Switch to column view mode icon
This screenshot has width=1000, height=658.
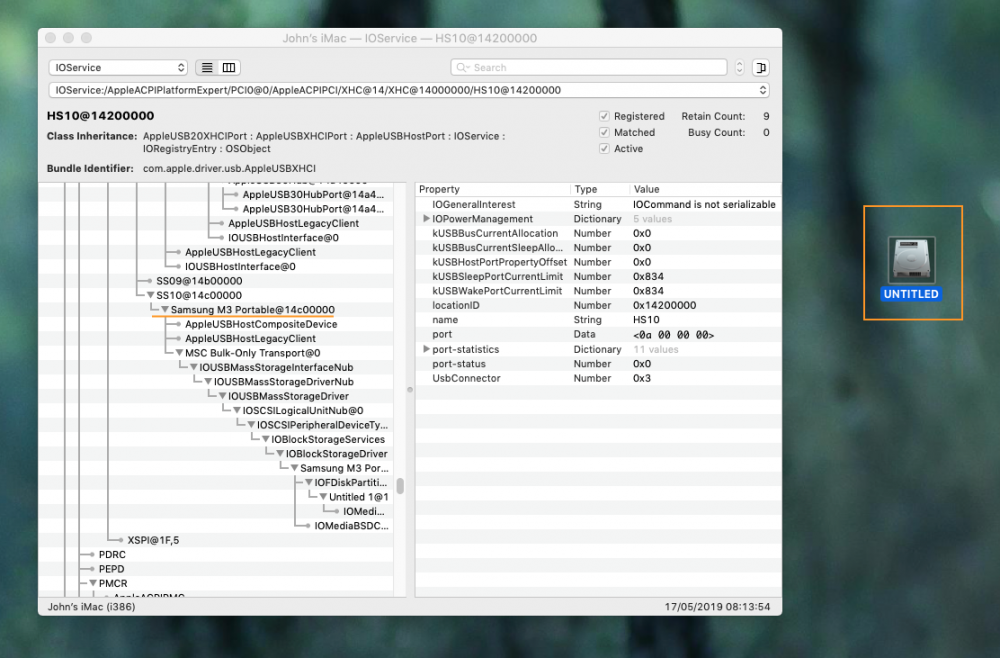click(x=229, y=68)
